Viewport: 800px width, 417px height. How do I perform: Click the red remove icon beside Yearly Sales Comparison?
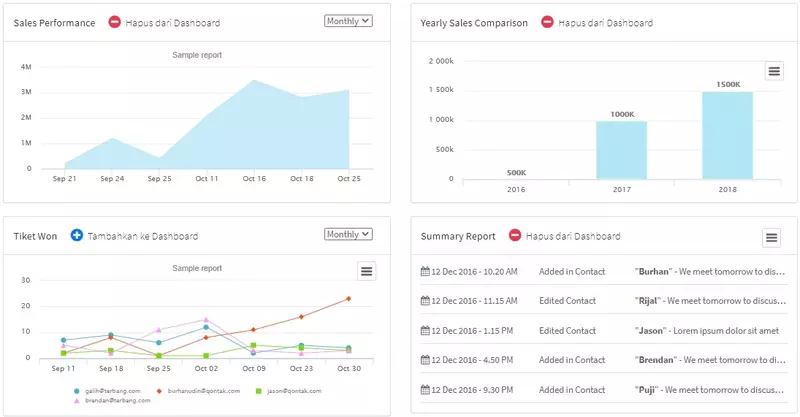tap(547, 22)
